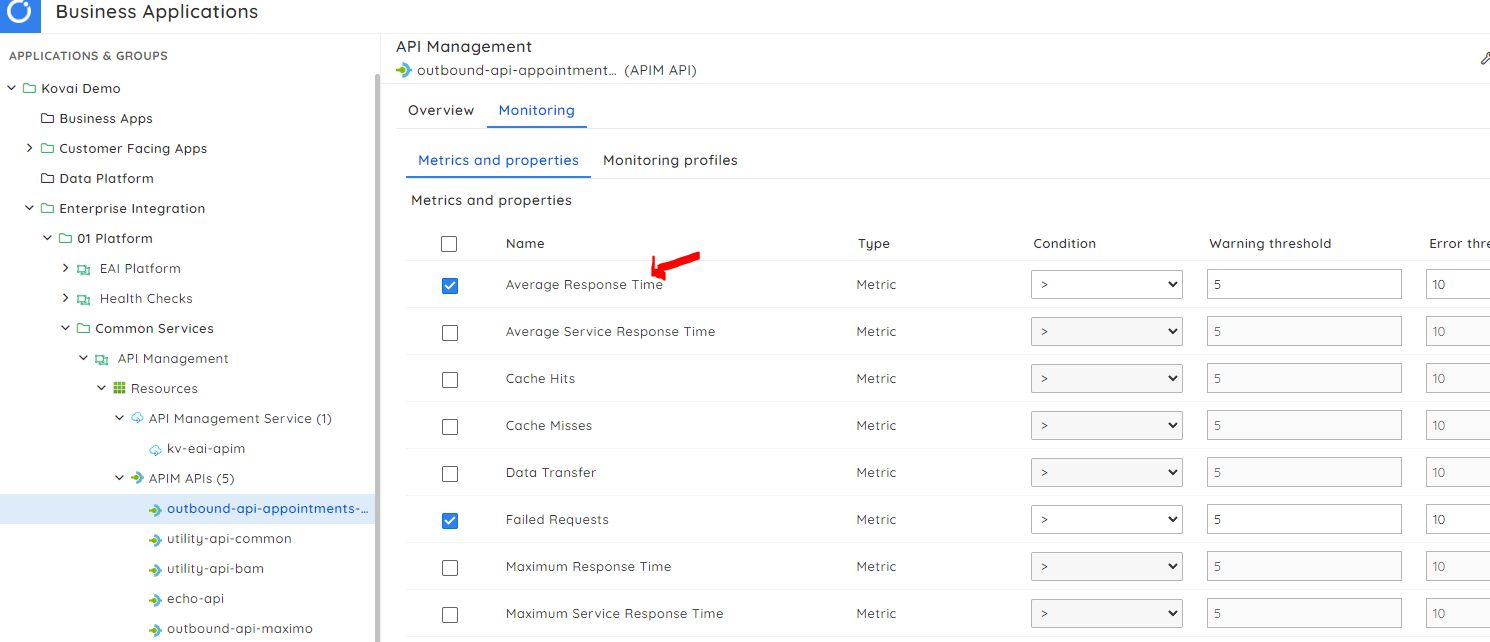Click the arrow icon beside echo-api

tap(155, 599)
